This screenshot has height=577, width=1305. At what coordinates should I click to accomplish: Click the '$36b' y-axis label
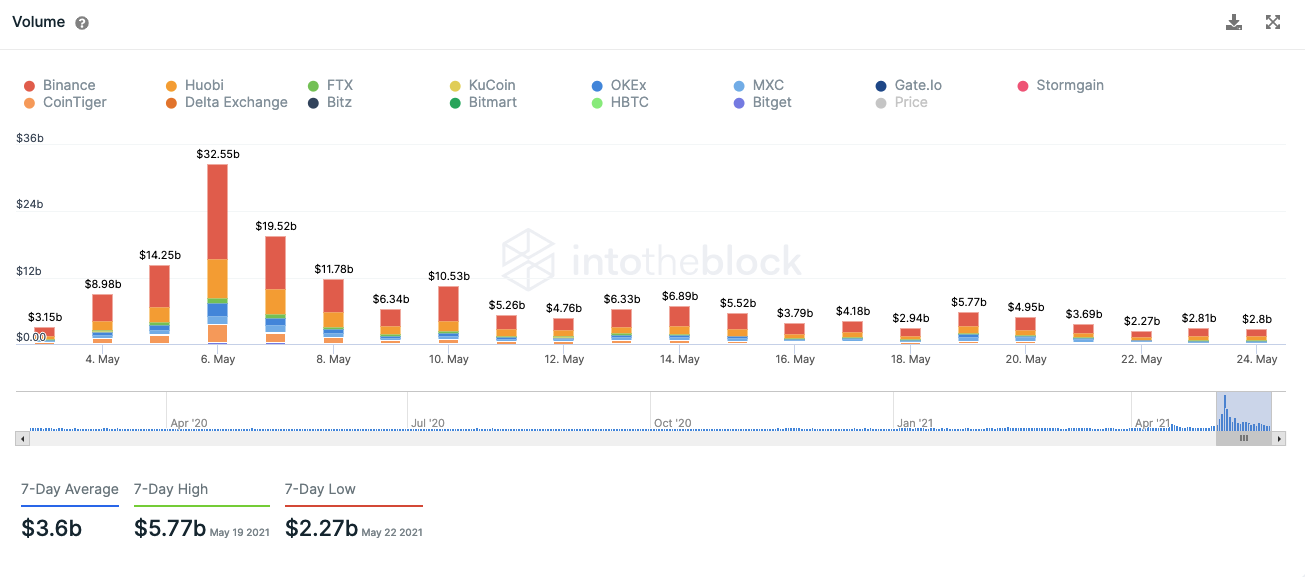[x=30, y=138]
